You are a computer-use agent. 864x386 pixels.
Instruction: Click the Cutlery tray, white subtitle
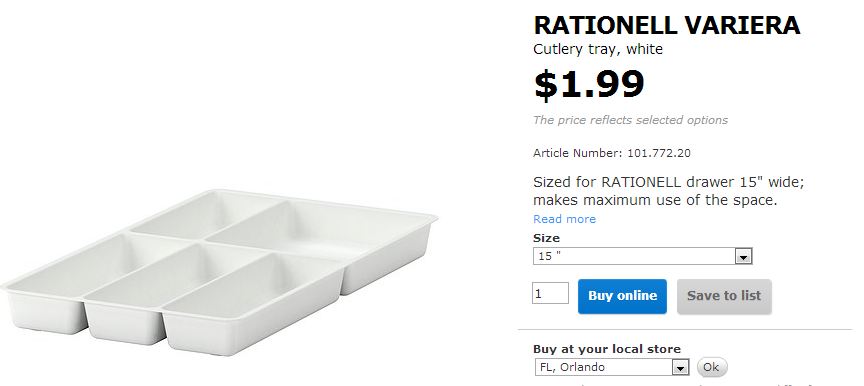point(598,49)
